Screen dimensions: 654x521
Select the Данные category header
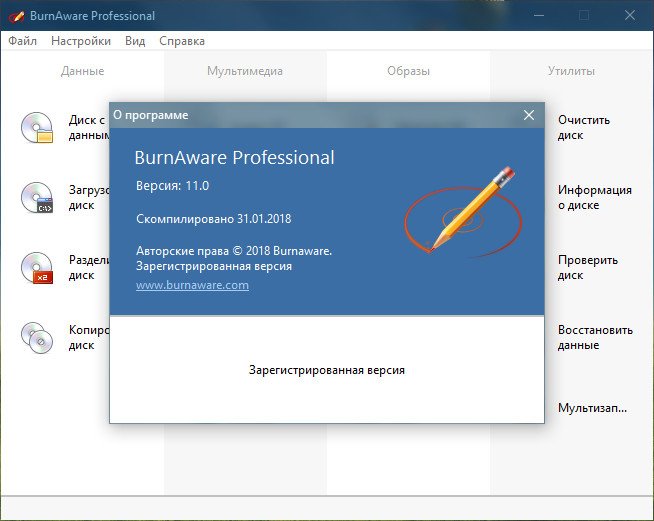83,71
